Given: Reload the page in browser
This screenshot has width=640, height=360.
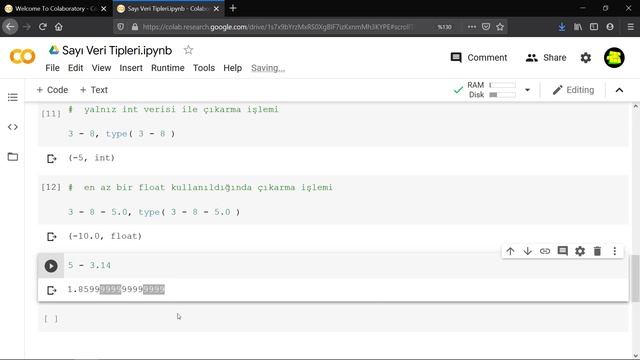Looking at the screenshot, I should click(x=42, y=27).
